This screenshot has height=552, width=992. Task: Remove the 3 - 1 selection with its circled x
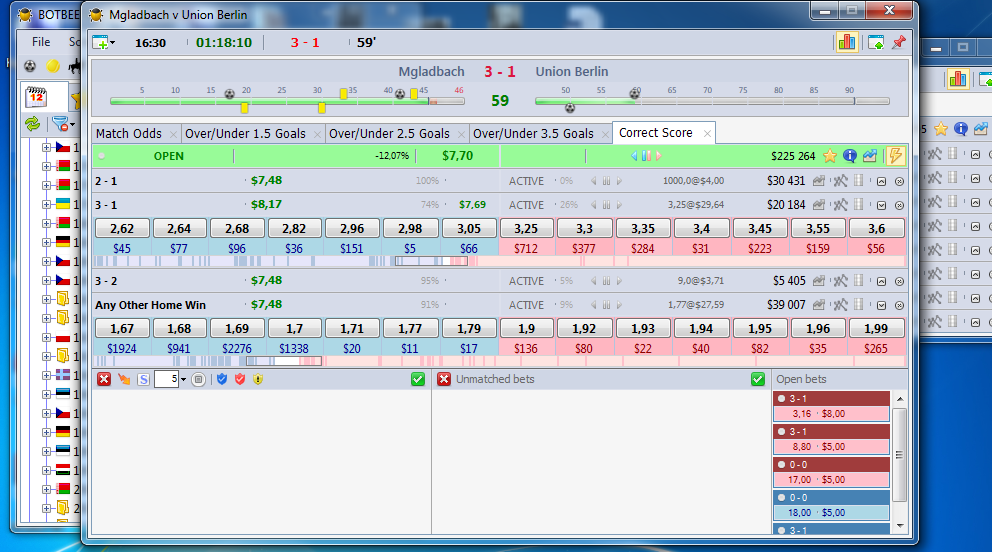coord(899,205)
